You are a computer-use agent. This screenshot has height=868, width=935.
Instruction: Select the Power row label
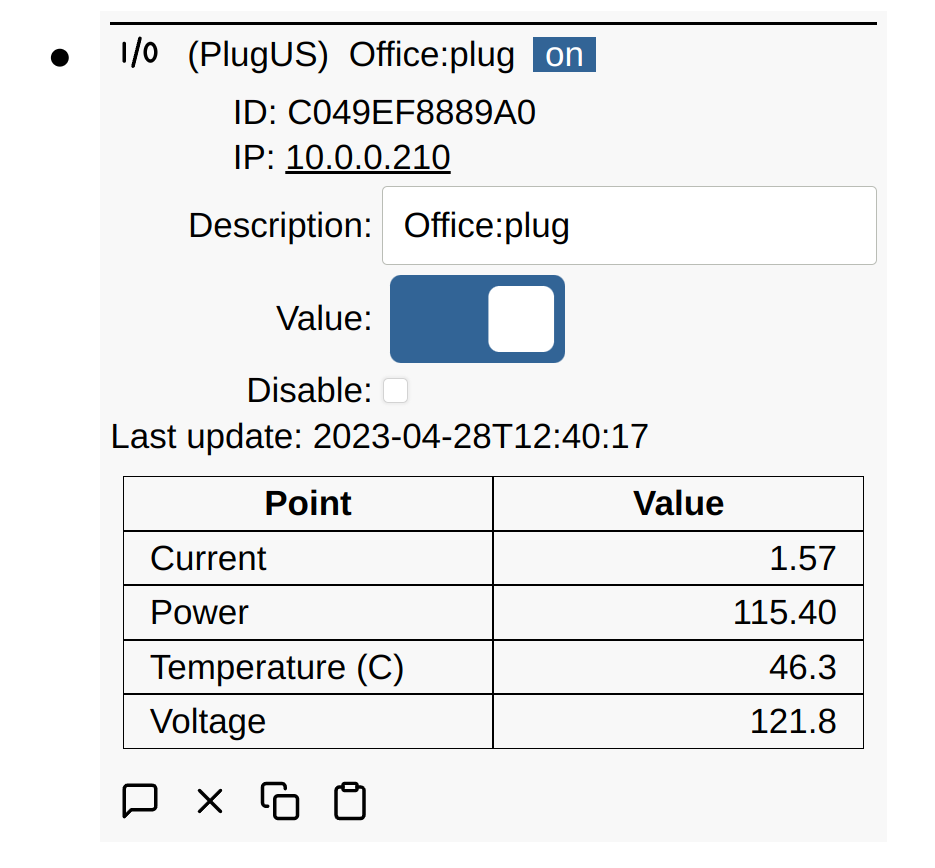click(x=200, y=612)
